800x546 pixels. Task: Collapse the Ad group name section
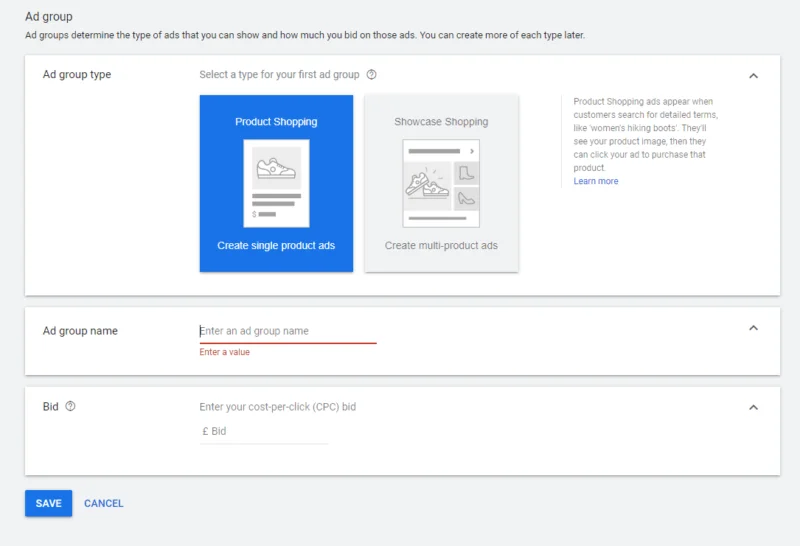[753, 328]
